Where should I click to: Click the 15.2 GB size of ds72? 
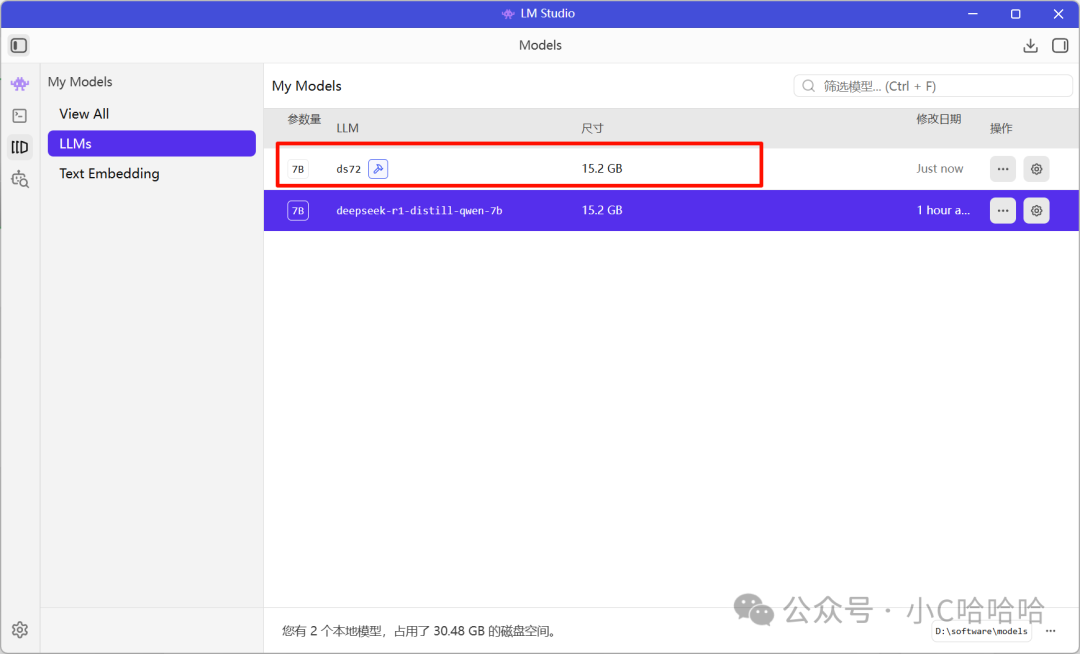pos(602,169)
